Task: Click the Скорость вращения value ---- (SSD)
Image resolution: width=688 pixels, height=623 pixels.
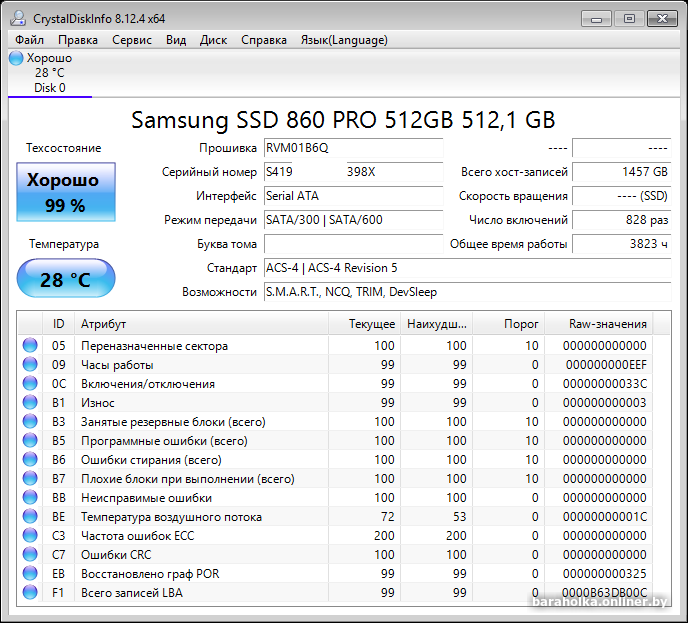Action: coord(622,196)
